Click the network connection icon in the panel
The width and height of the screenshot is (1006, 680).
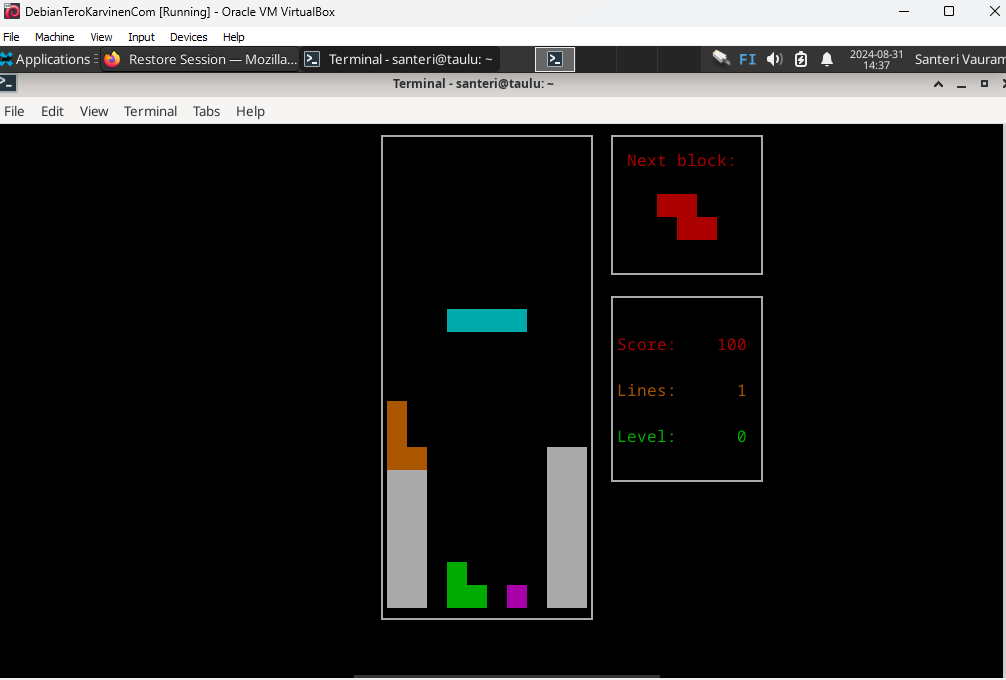721,59
